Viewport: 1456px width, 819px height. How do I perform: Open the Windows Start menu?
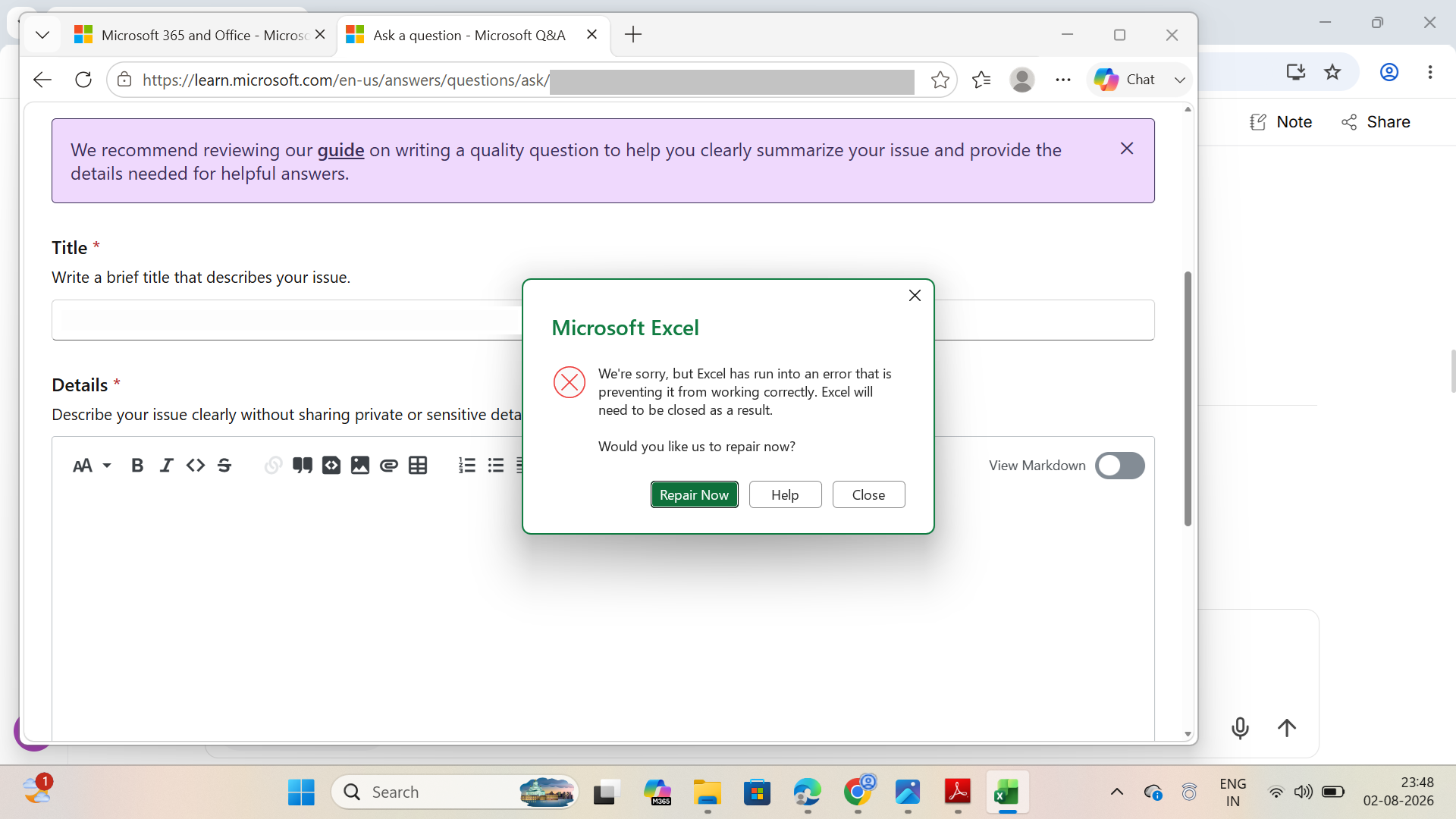pyautogui.click(x=301, y=792)
